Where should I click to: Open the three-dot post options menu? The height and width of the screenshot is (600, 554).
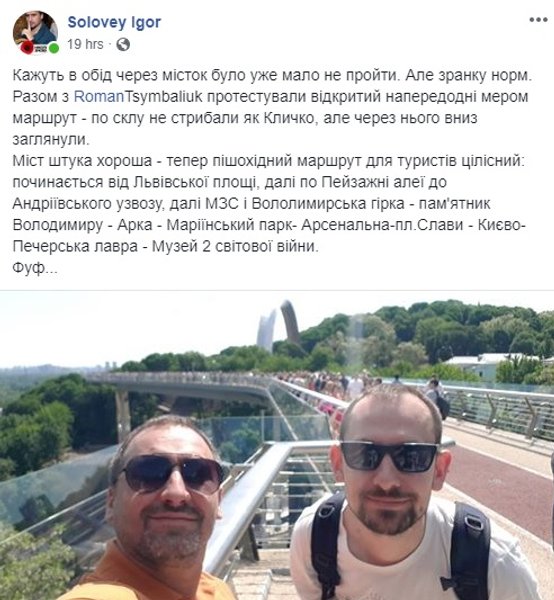(538, 20)
